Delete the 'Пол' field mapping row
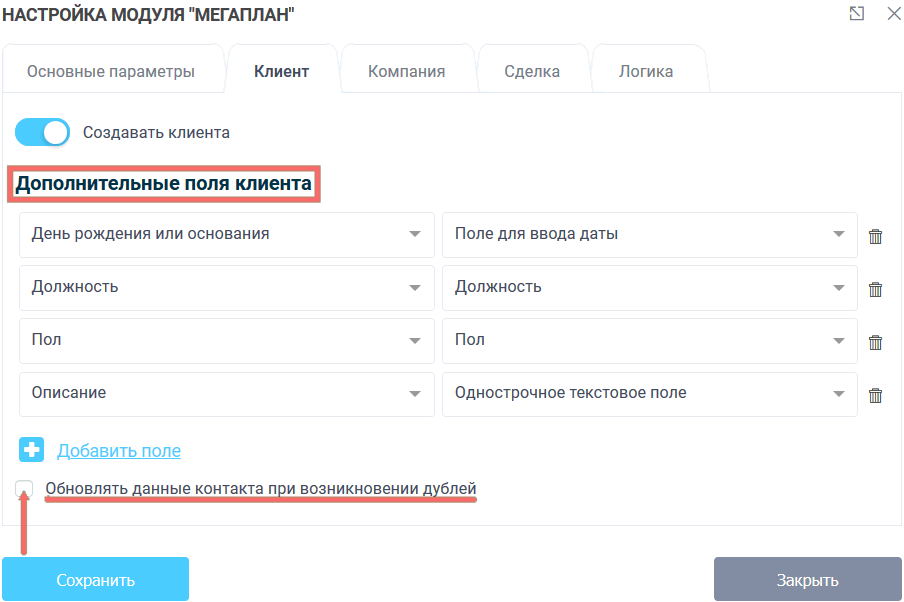Viewport: 904px width, 602px height. click(x=875, y=341)
